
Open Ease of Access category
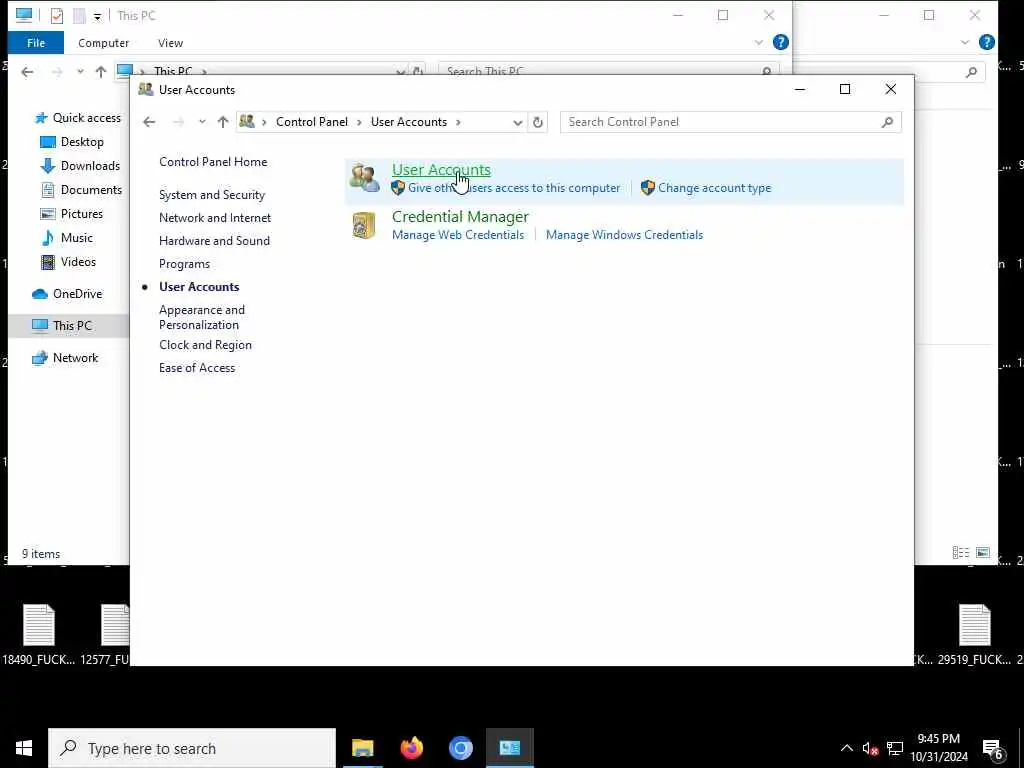pyautogui.click(x=197, y=368)
